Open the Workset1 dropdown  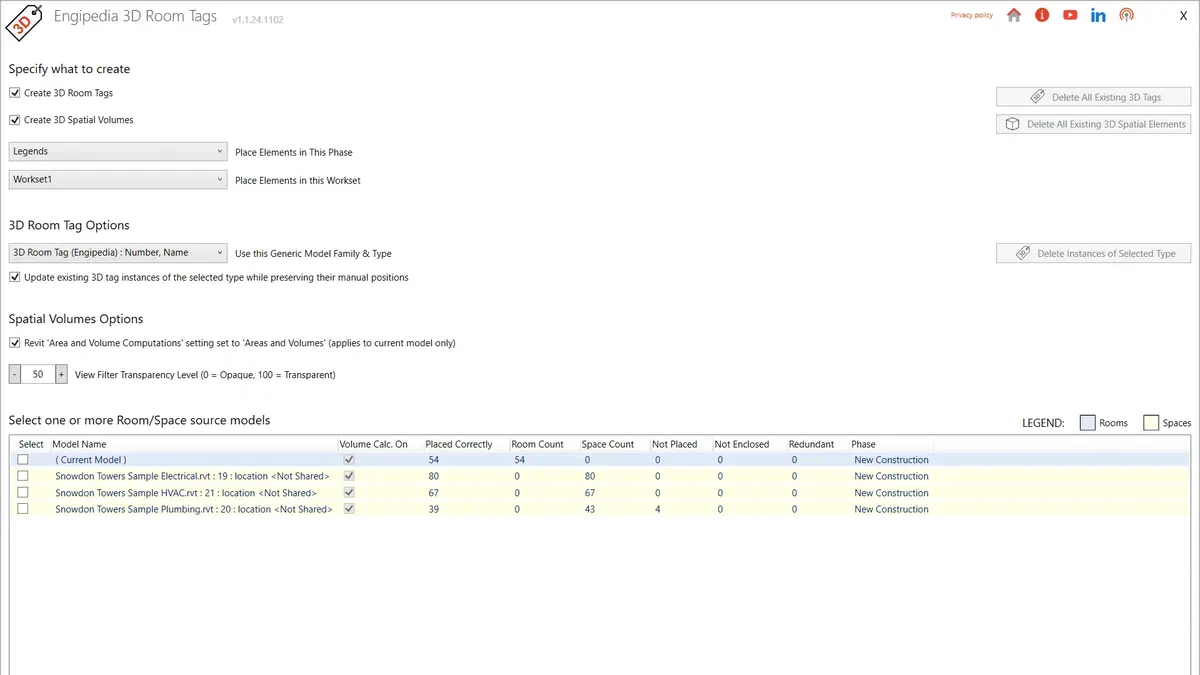(118, 180)
